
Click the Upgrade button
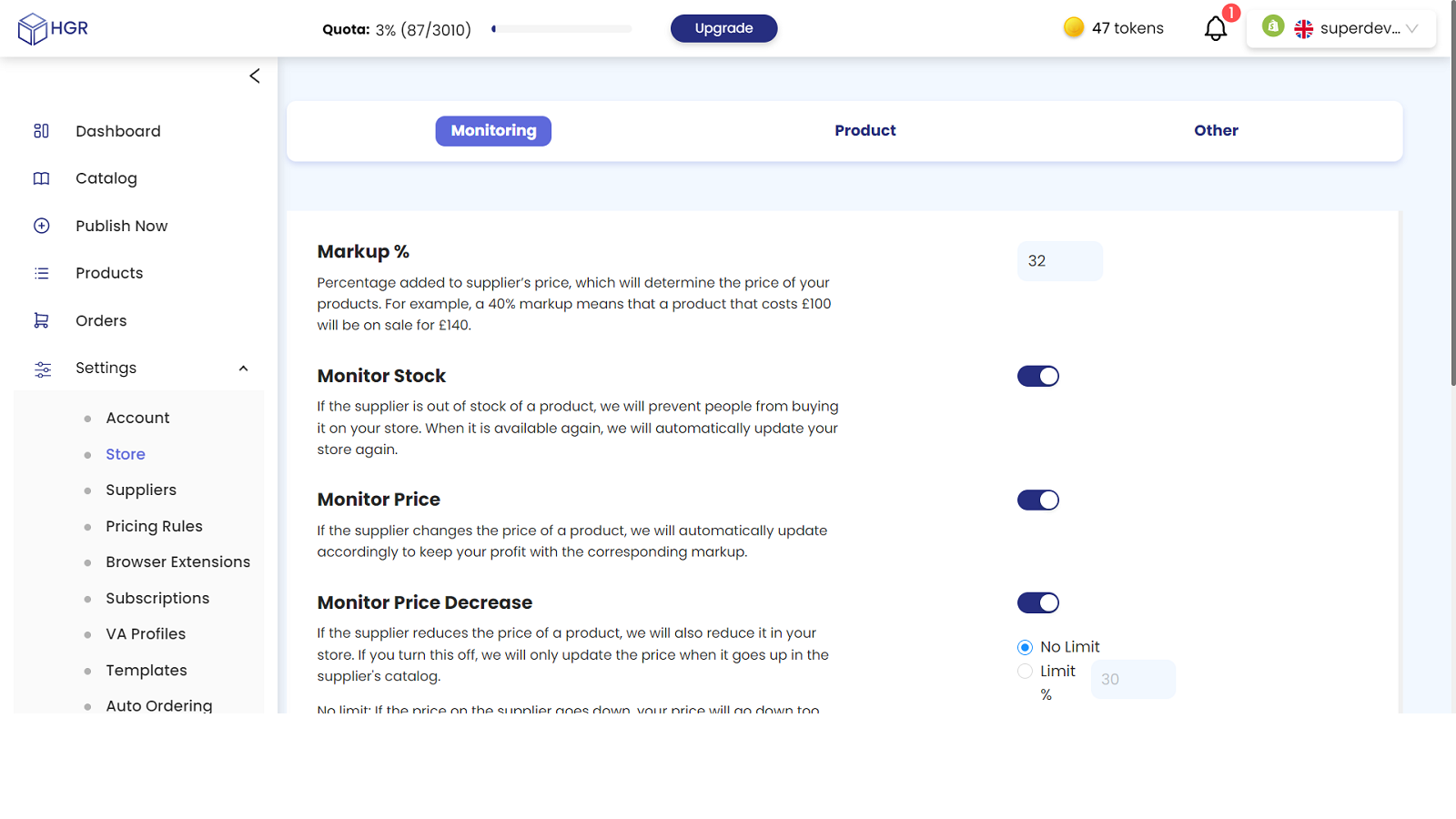click(x=723, y=28)
